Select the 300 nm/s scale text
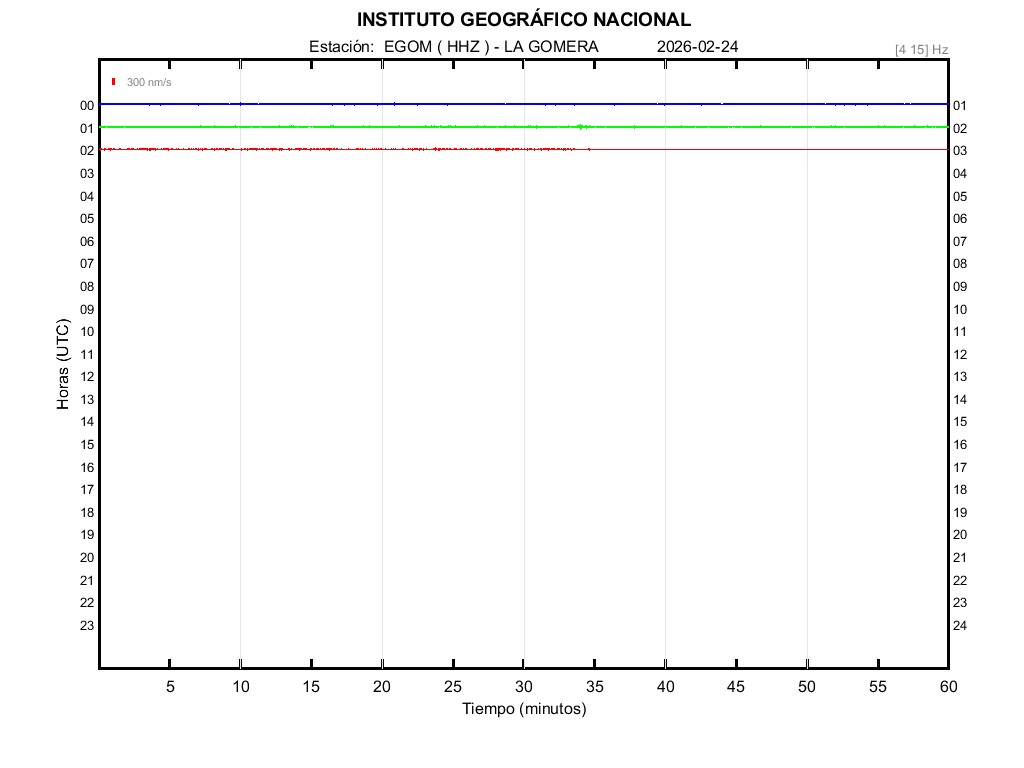Screen dimensions: 1024x768 pyautogui.click(x=149, y=82)
